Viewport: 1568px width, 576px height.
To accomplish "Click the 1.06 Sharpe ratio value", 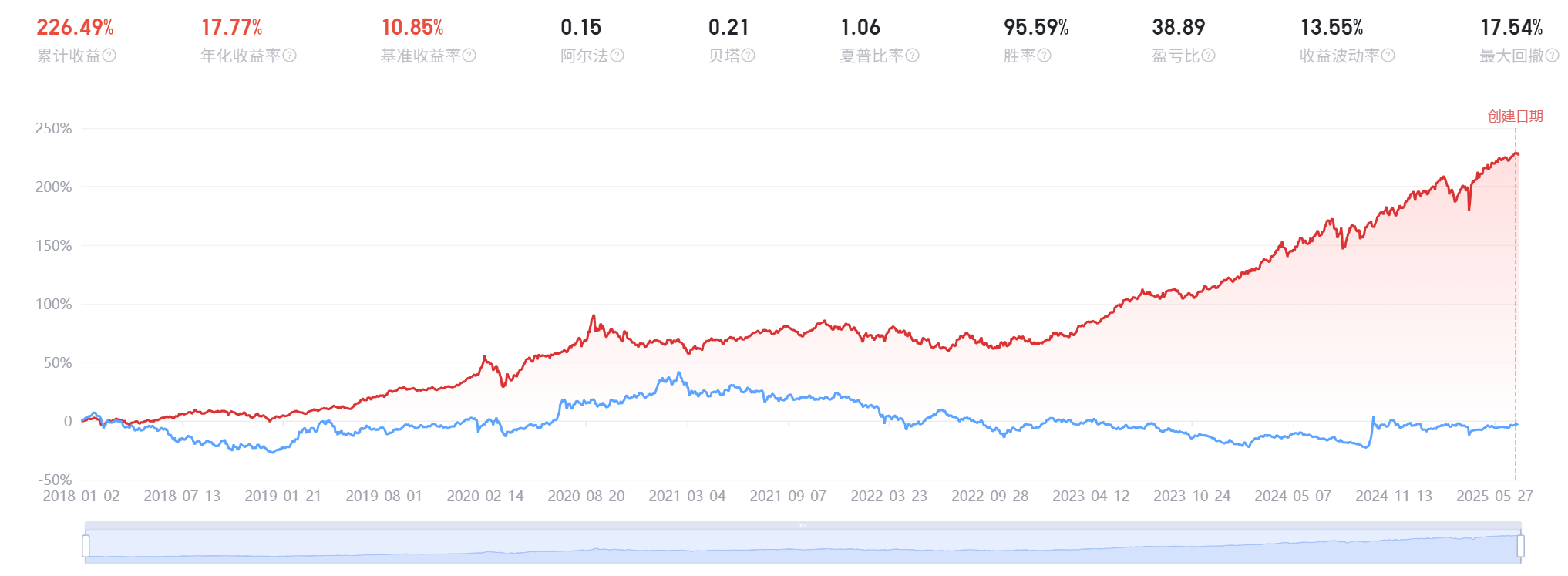I will click(x=860, y=28).
